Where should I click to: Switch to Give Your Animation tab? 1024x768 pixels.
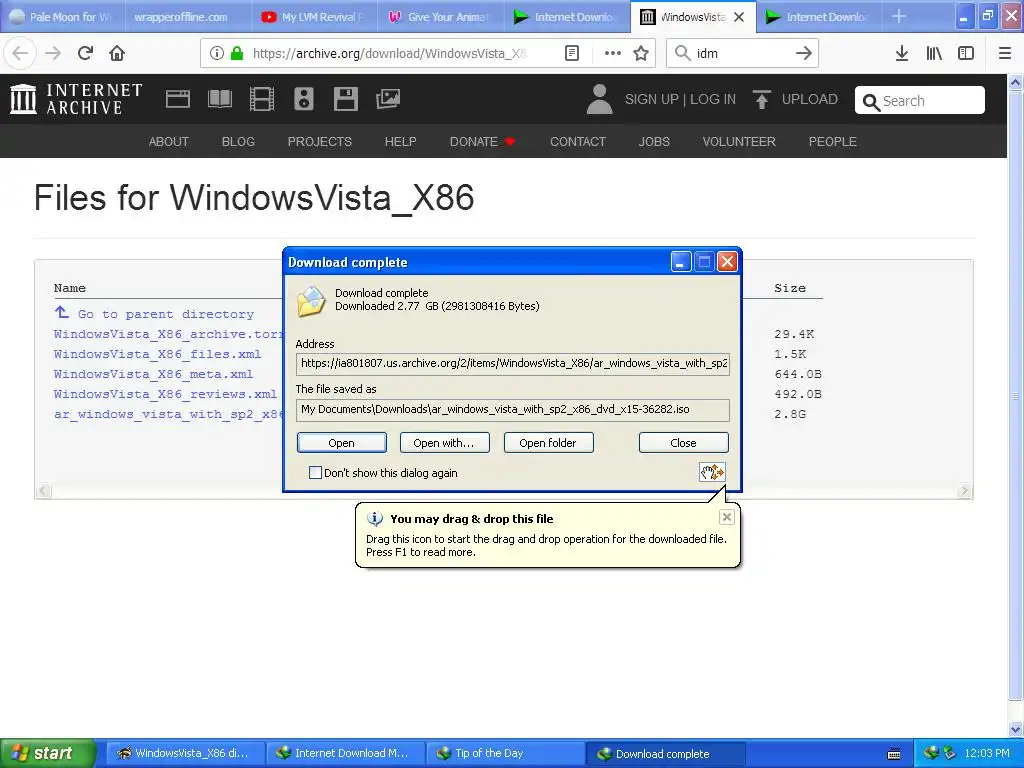click(441, 17)
